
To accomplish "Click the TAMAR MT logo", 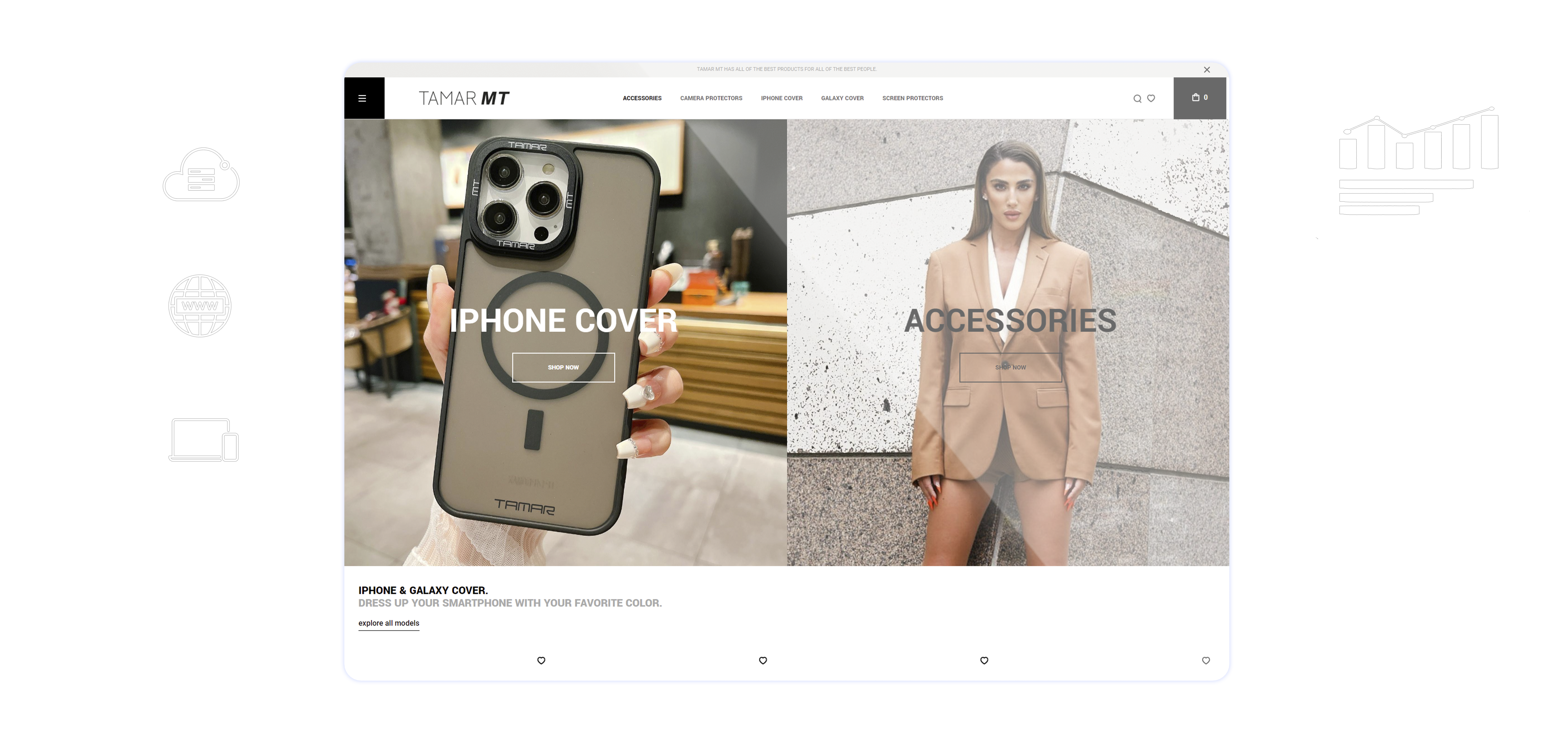I will [x=464, y=98].
